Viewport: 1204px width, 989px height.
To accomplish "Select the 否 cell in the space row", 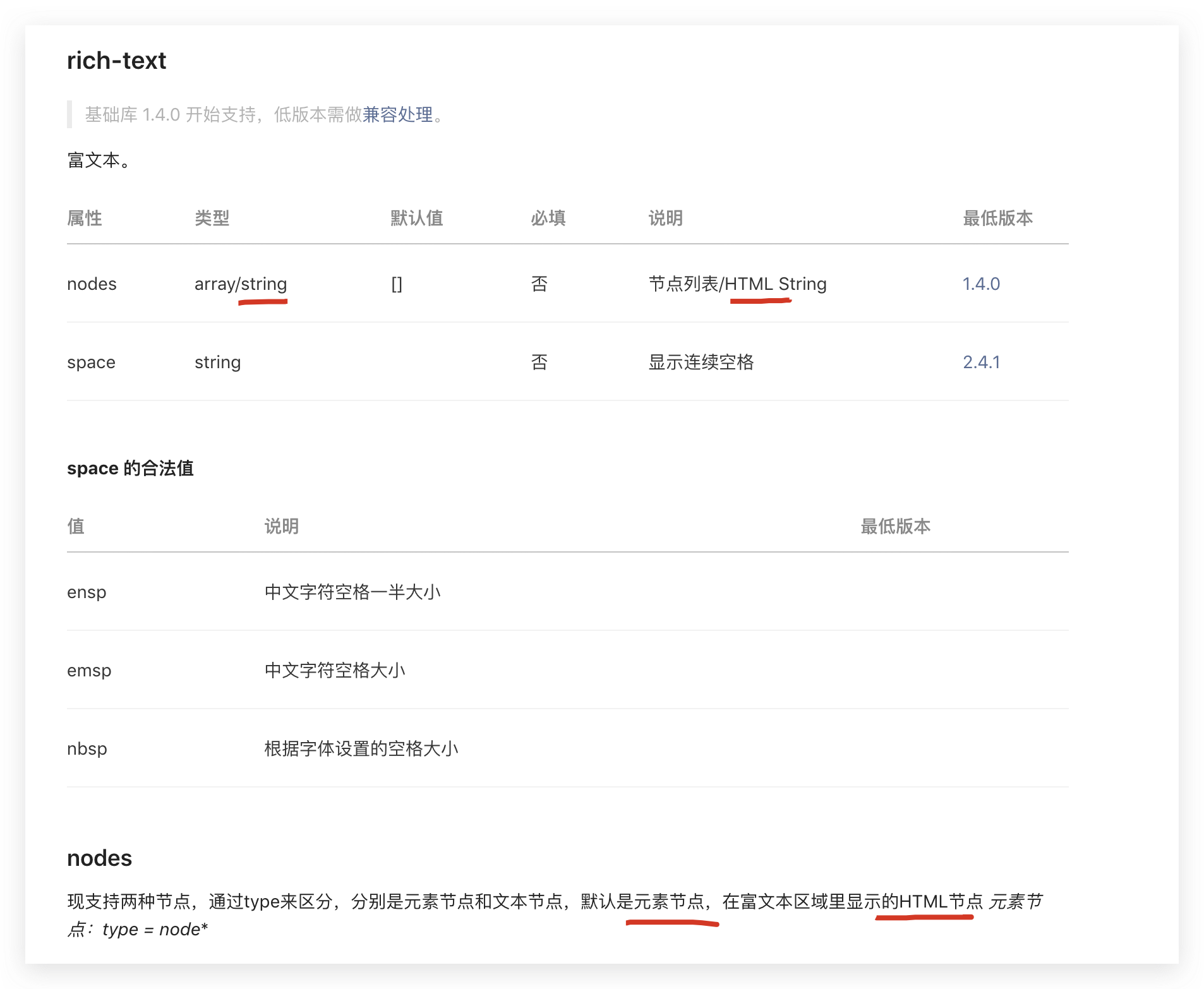I will point(539,363).
